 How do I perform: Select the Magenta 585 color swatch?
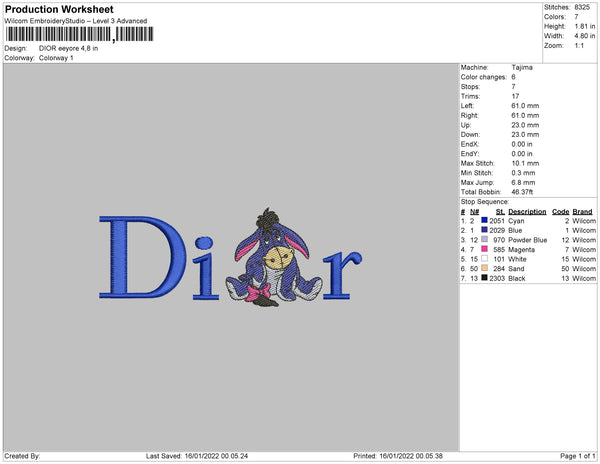(x=484, y=249)
